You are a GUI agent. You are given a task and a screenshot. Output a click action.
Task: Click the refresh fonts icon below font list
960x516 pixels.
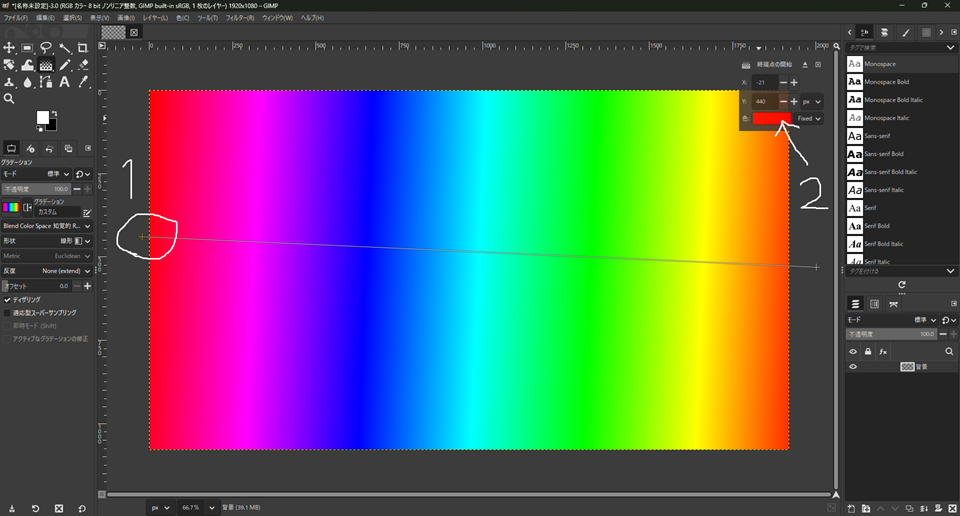901,285
